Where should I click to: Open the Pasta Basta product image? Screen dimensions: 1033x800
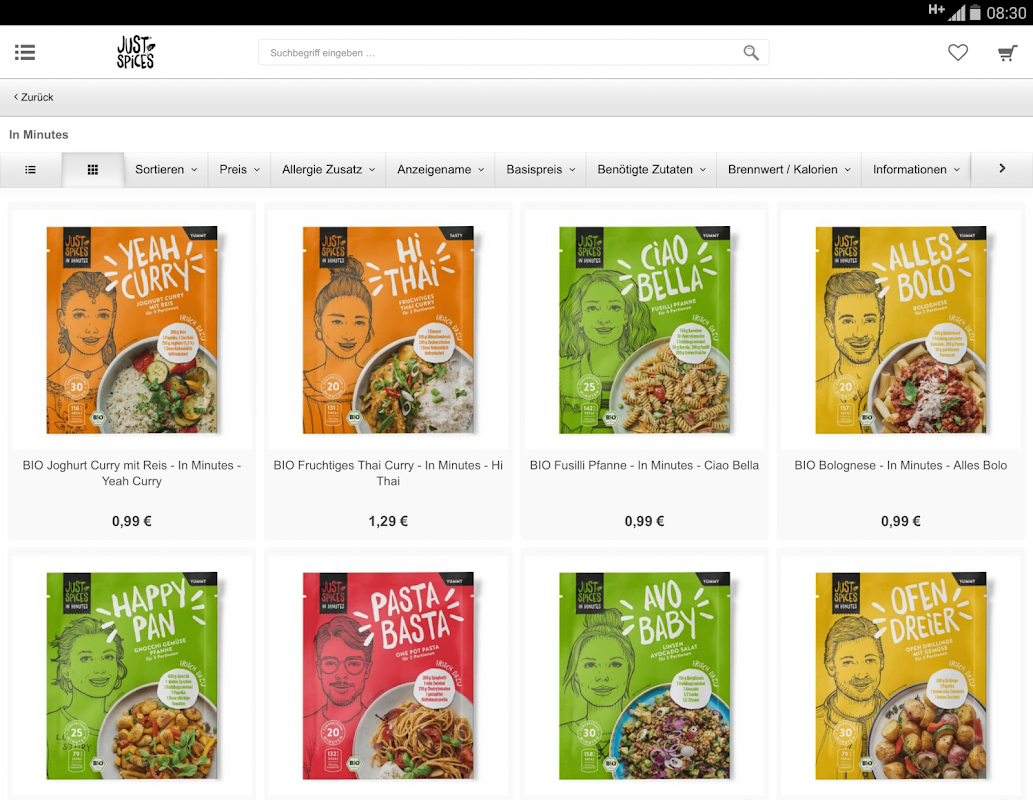click(388, 675)
